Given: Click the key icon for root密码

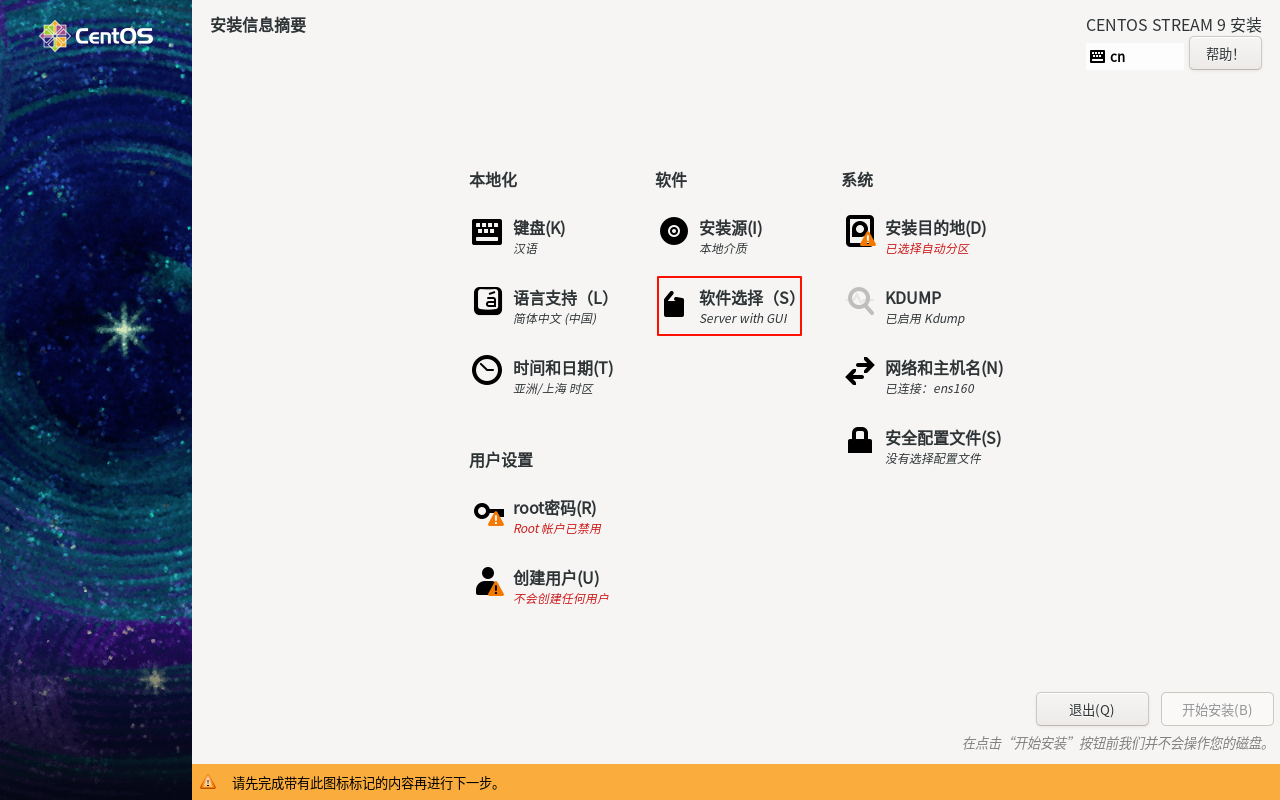Looking at the screenshot, I should (489, 513).
